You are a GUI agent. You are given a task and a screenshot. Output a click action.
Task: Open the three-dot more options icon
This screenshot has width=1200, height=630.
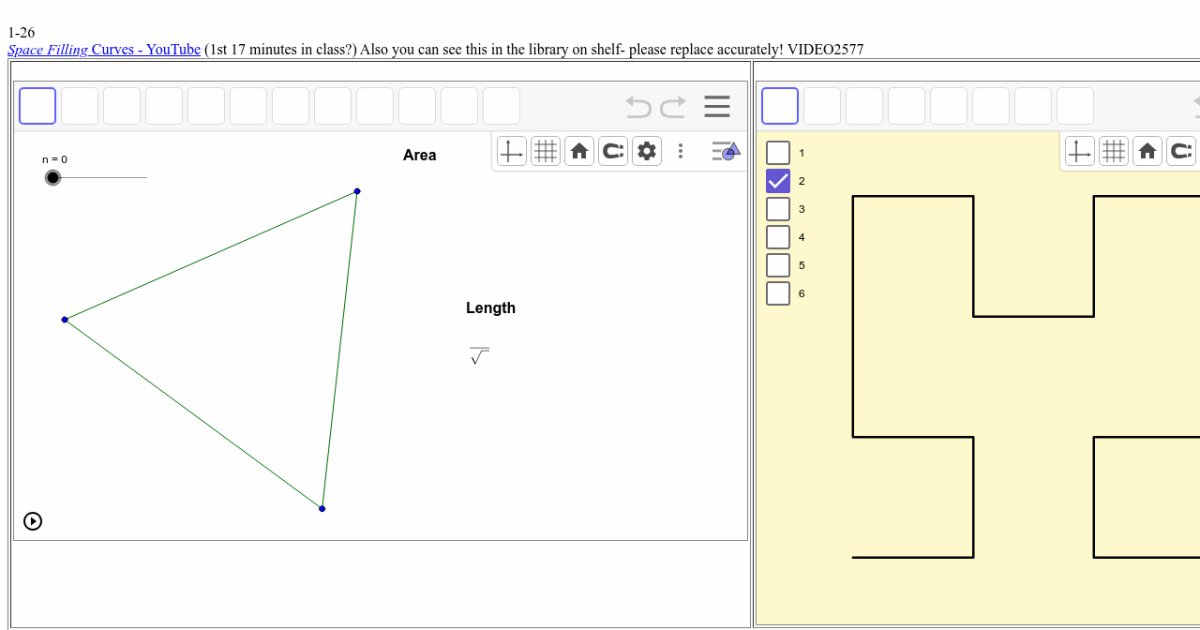pyautogui.click(x=681, y=151)
